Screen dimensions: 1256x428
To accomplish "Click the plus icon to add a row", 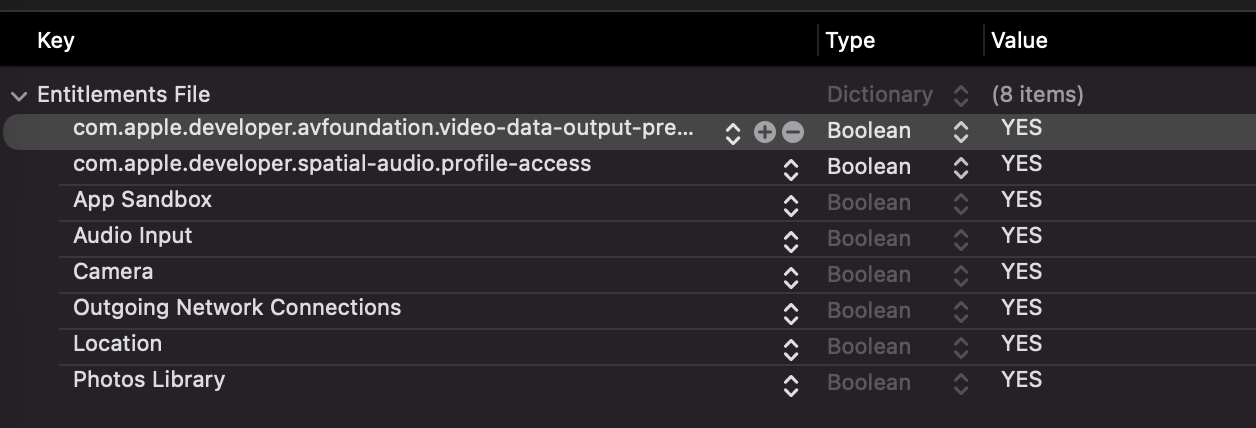I will click(765, 132).
